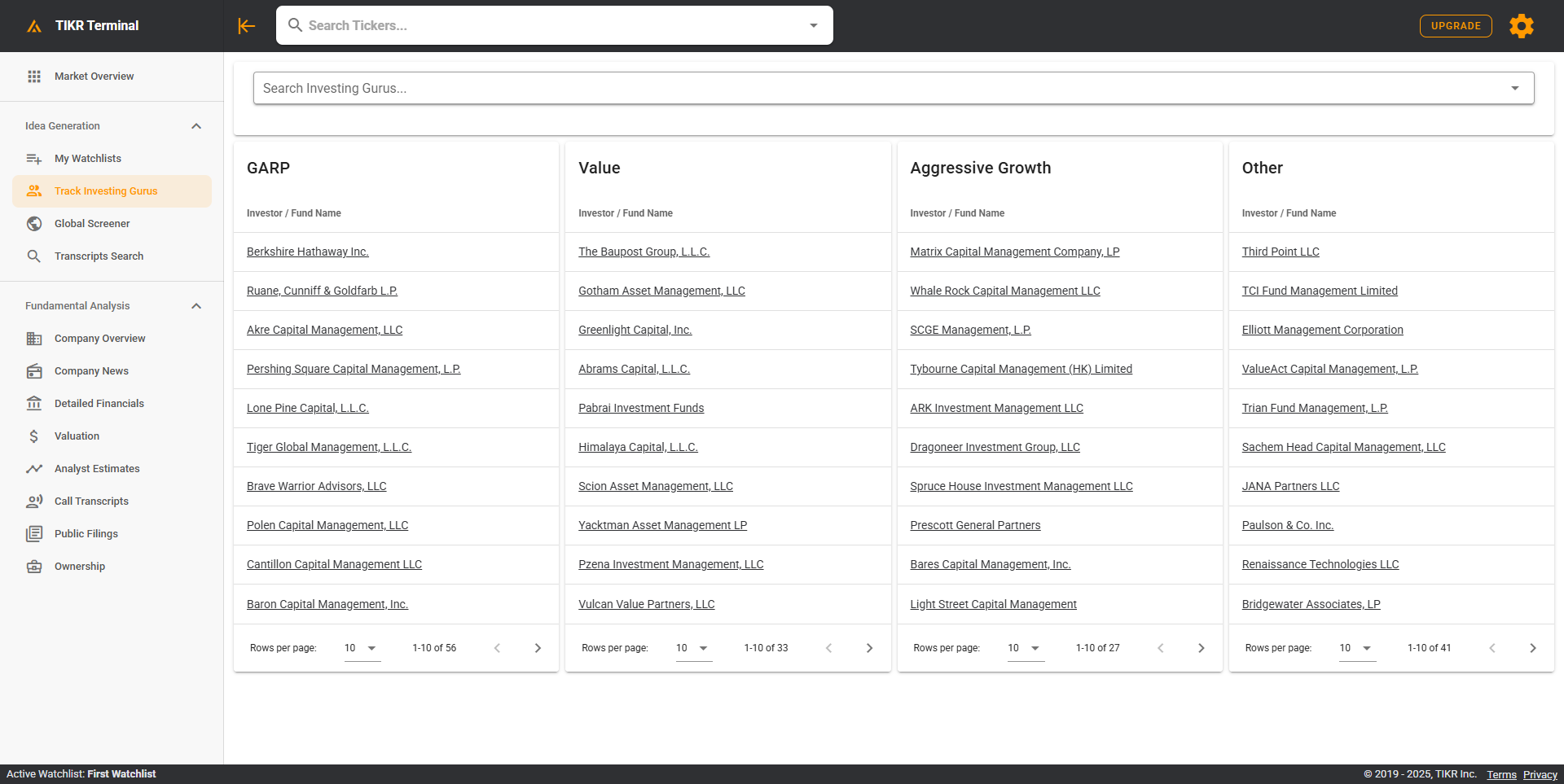Viewport: 1564px width, 784px height.
Task: Open the Search Investing Gurus dropdown arrow
Action: pyautogui.click(x=1514, y=89)
